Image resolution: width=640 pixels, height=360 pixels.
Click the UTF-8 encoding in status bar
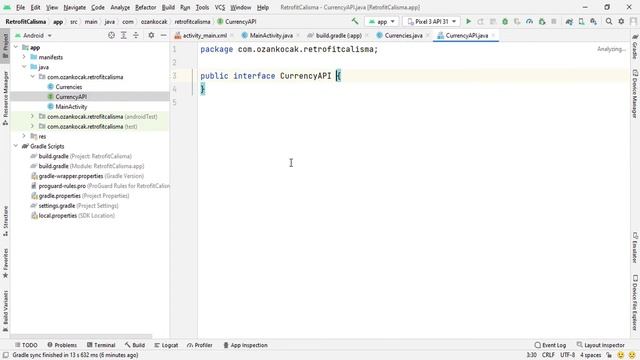(567, 355)
